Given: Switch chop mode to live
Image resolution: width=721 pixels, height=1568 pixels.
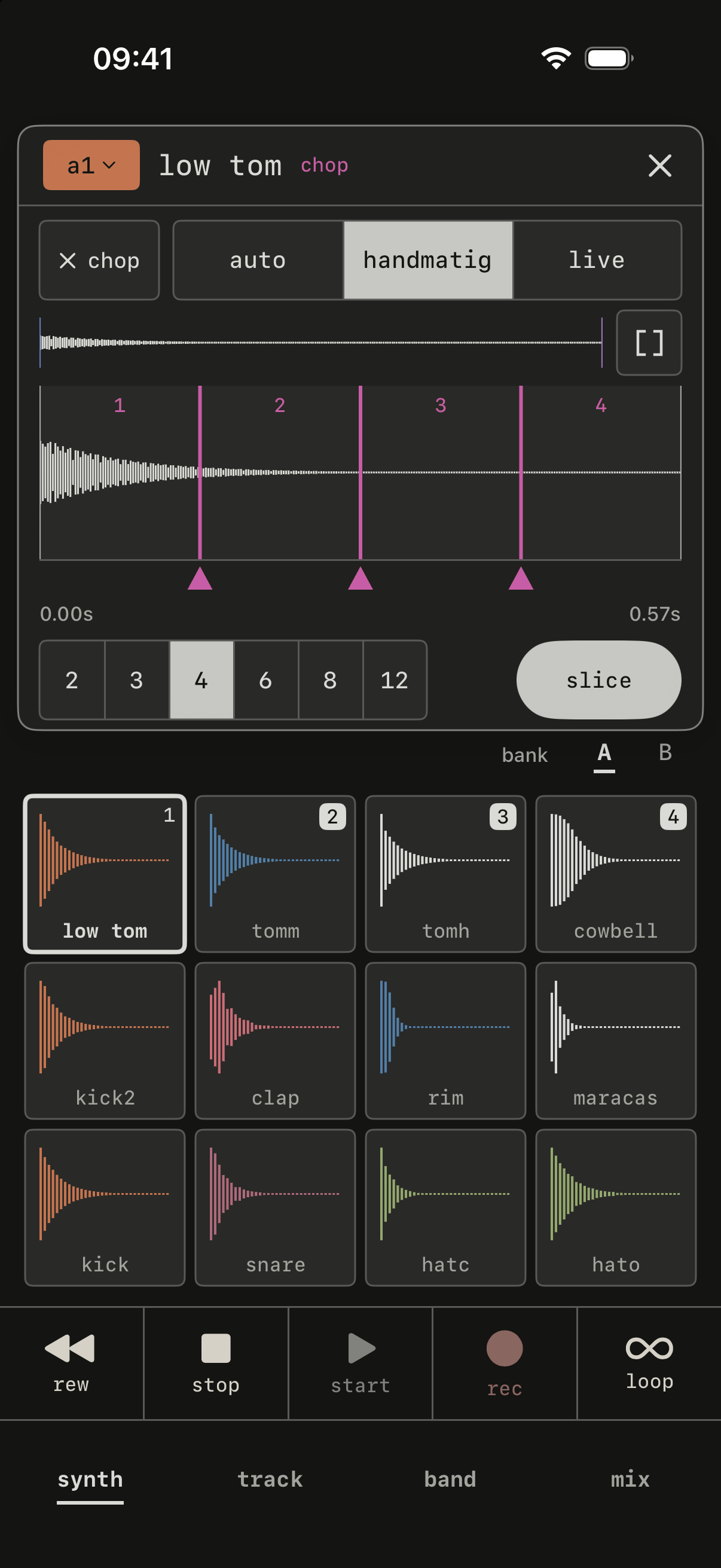Looking at the screenshot, I should coord(597,260).
